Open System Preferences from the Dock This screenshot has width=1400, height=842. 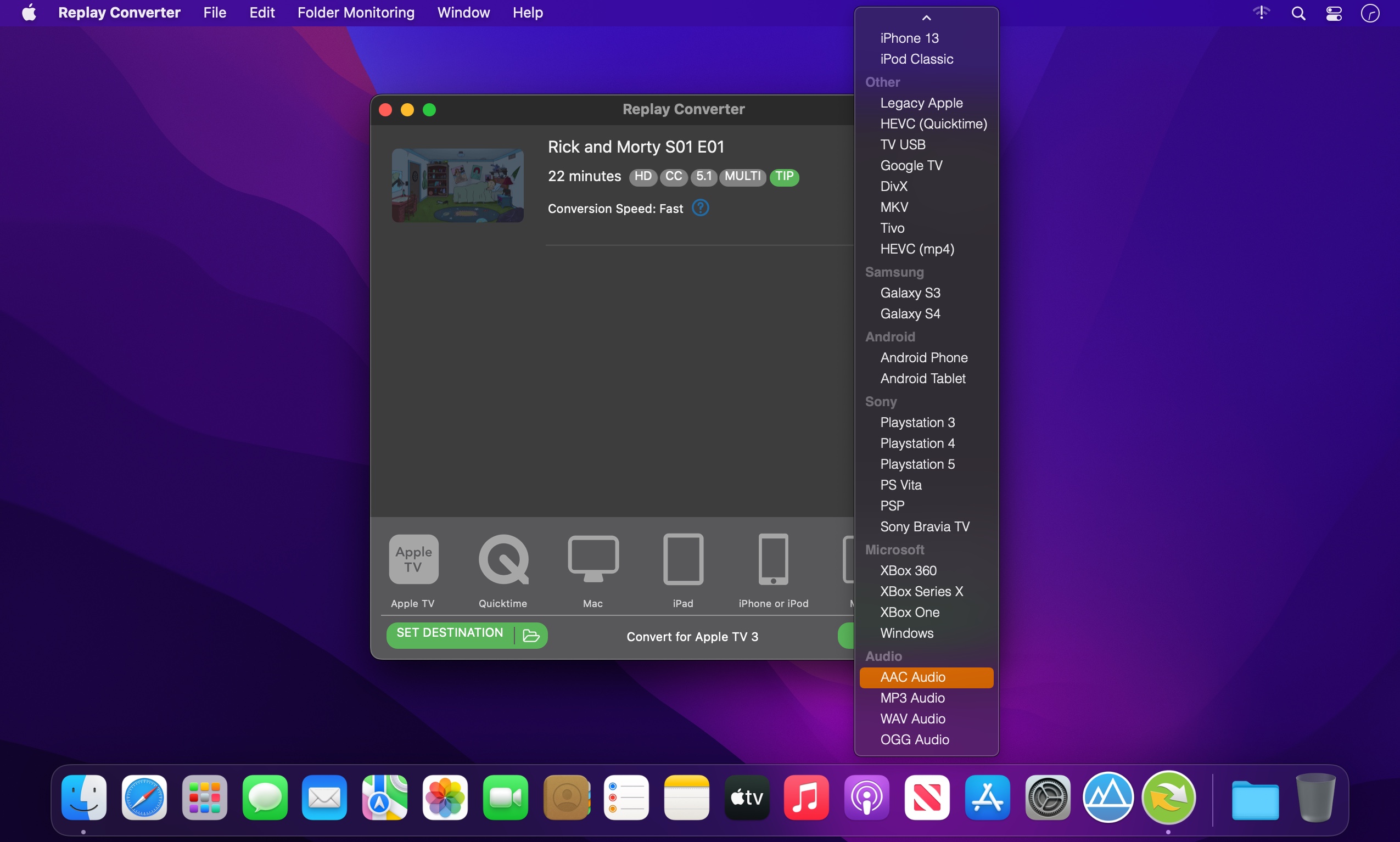click(1048, 797)
